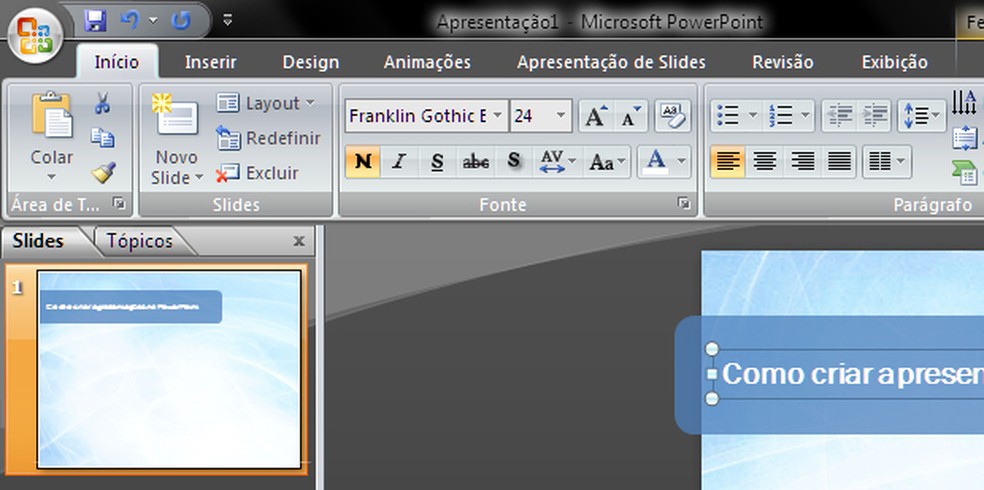Toggle underline (S) formatting
The image size is (984, 490).
tap(437, 162)
